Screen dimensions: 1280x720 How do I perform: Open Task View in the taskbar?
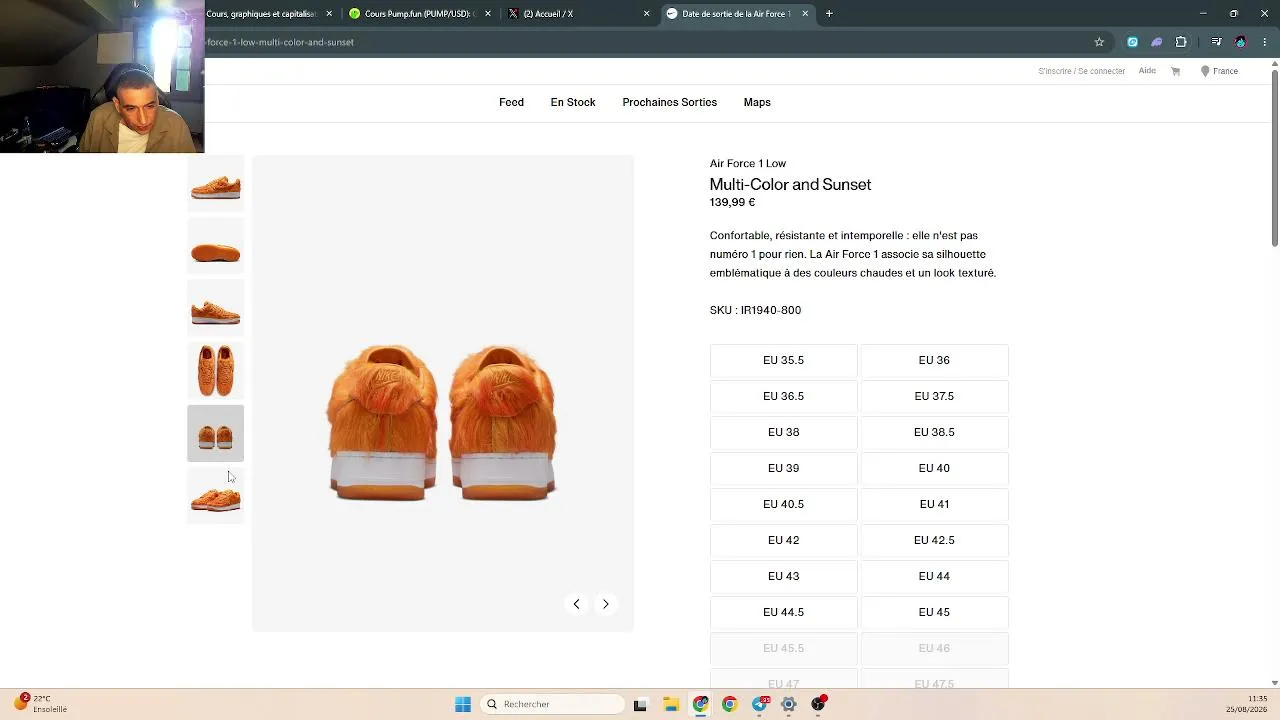640,704
